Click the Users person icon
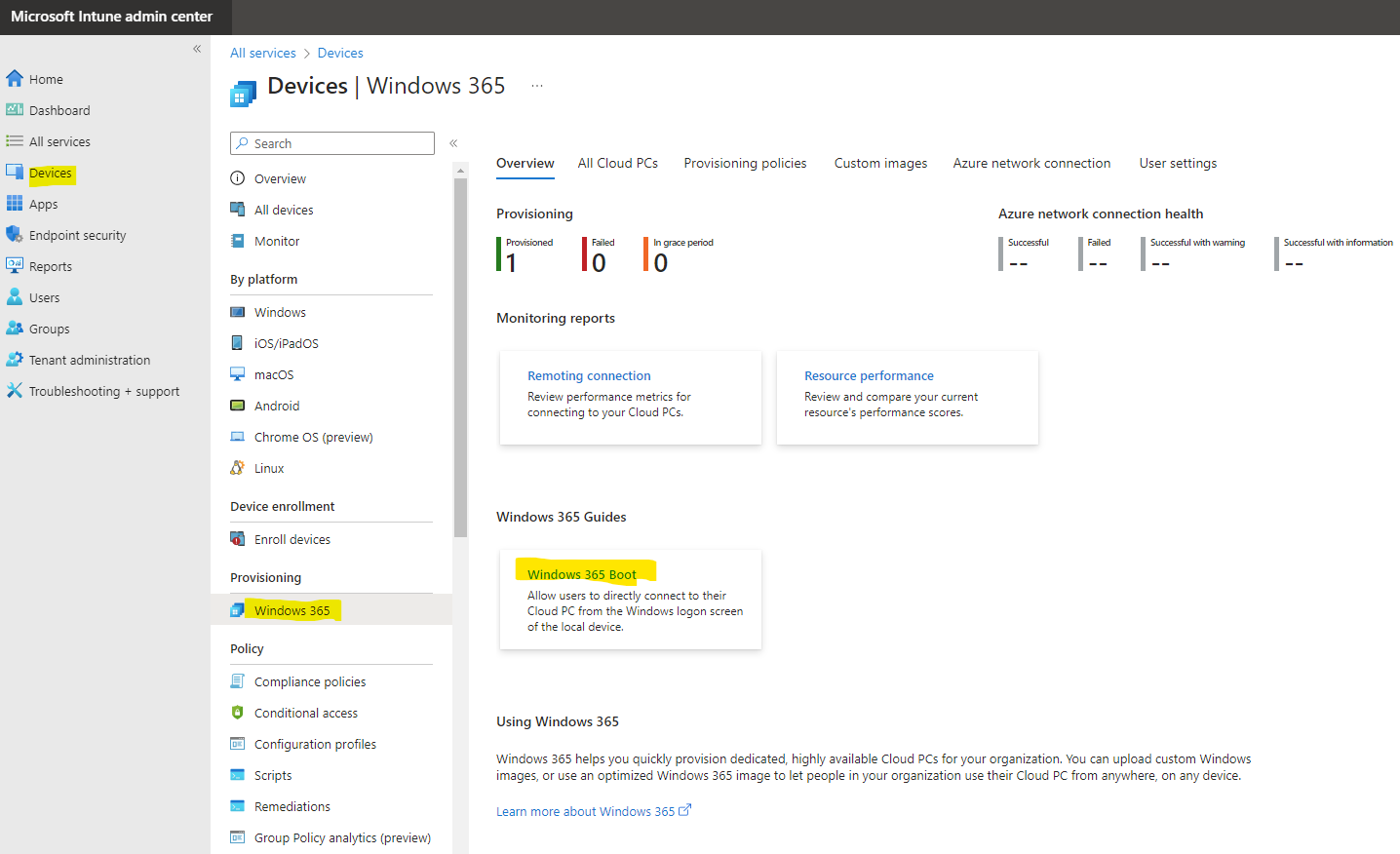Image resolution: width=1400 pixels, height=854 pixels. pos(15,297)
